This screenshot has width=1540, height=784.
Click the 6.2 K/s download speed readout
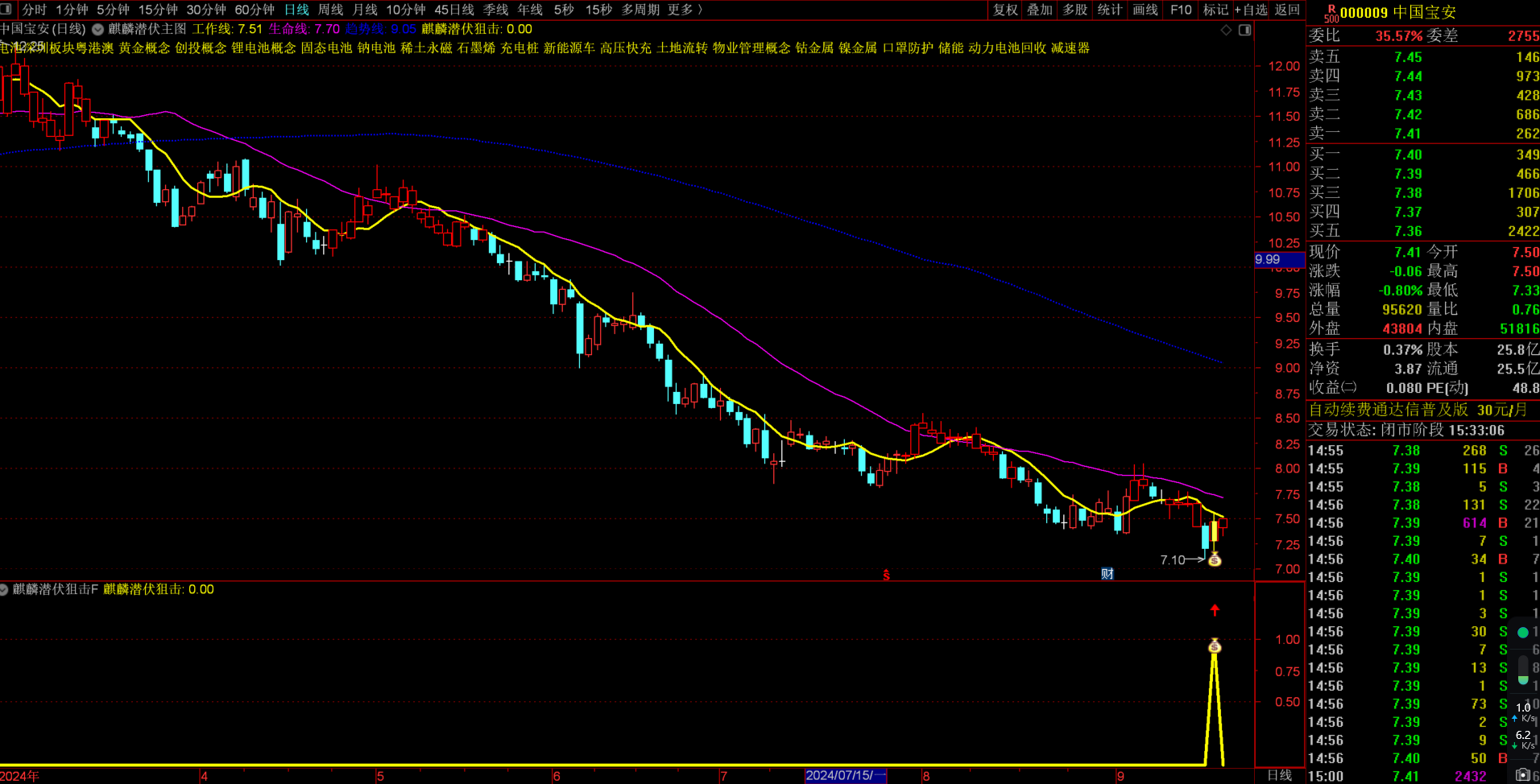coord(1522,740)
